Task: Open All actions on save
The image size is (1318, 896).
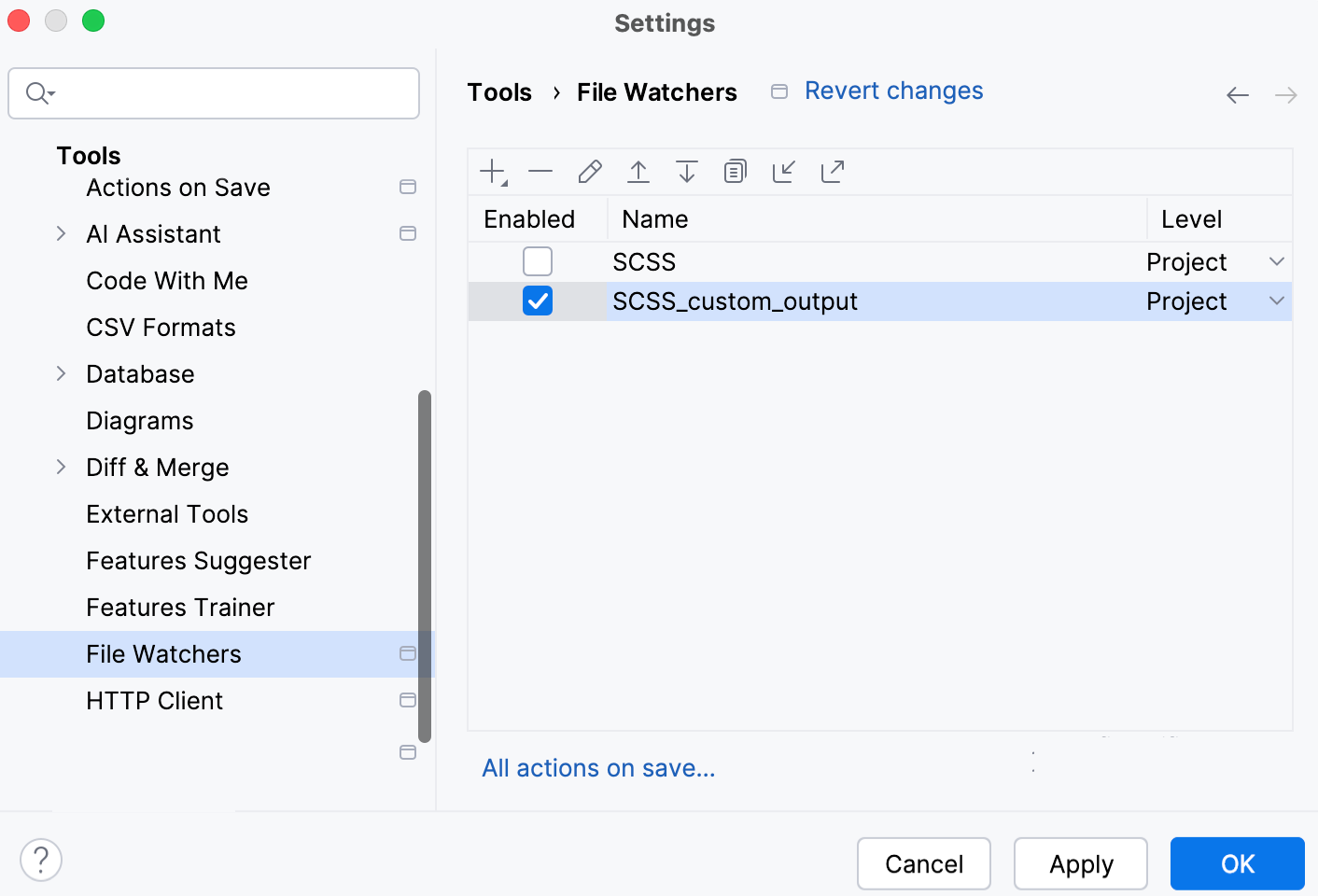Action: pos(598,767)
